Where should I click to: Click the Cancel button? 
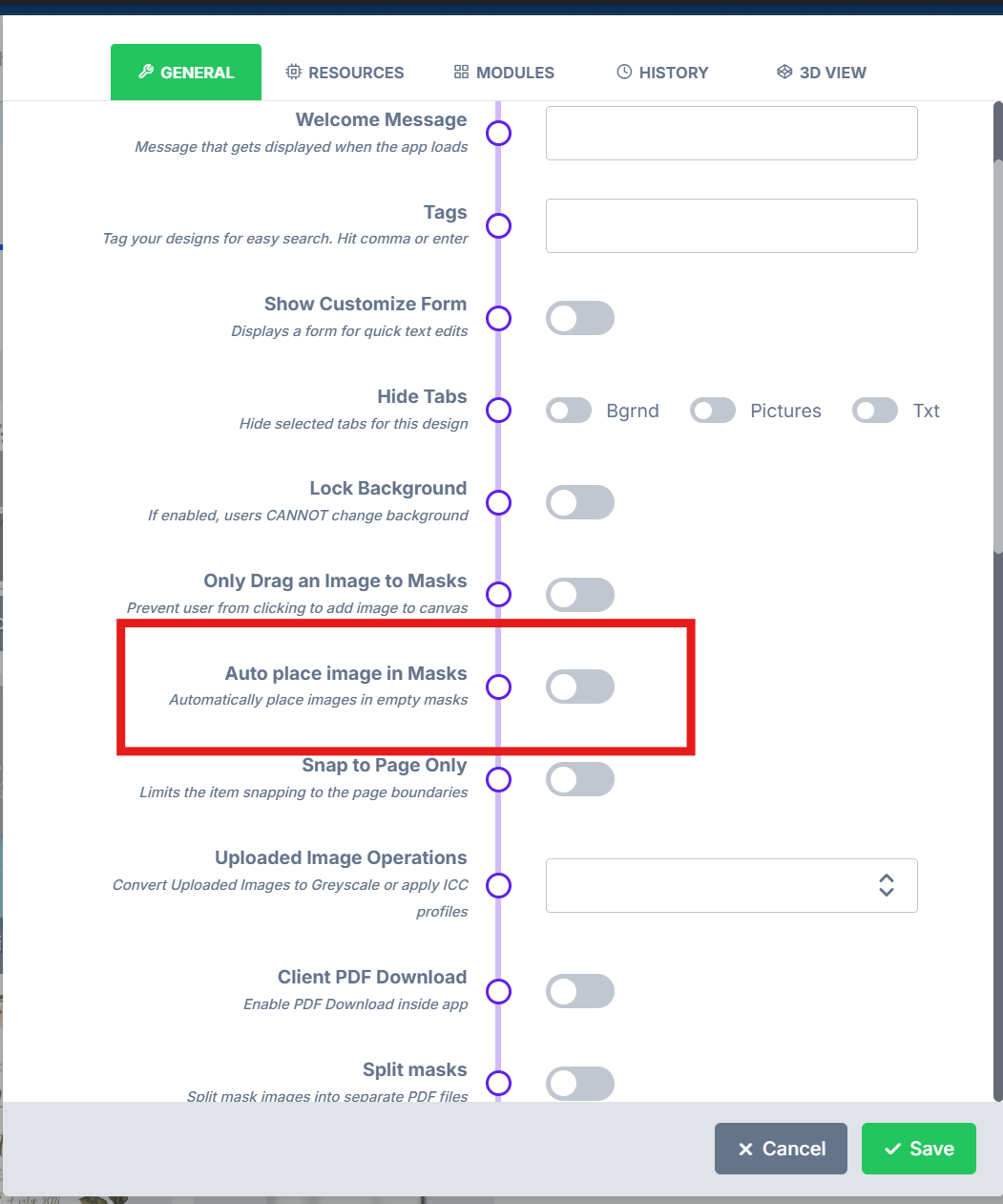click(781, 1149)
